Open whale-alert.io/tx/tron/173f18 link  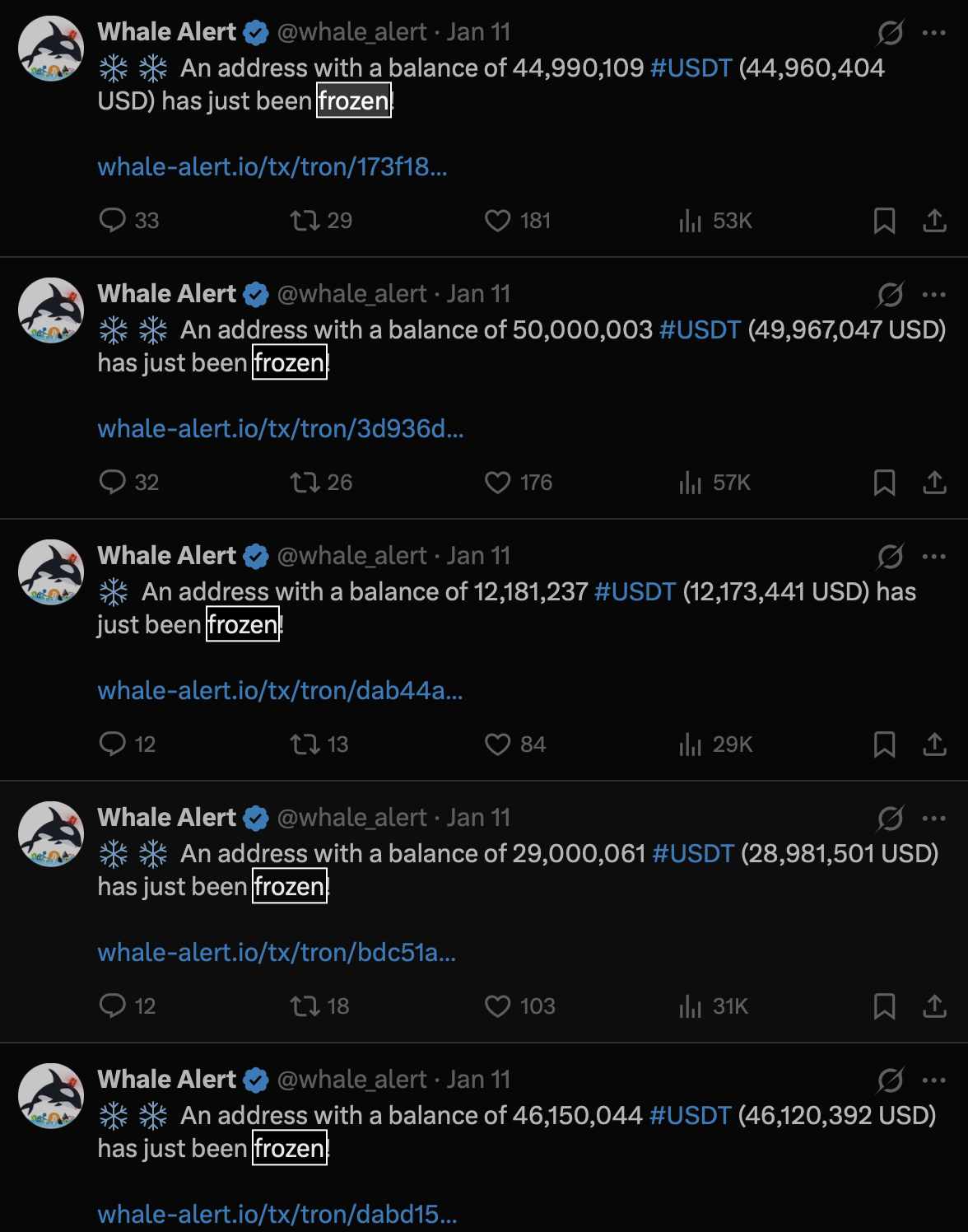coord(272,167)
